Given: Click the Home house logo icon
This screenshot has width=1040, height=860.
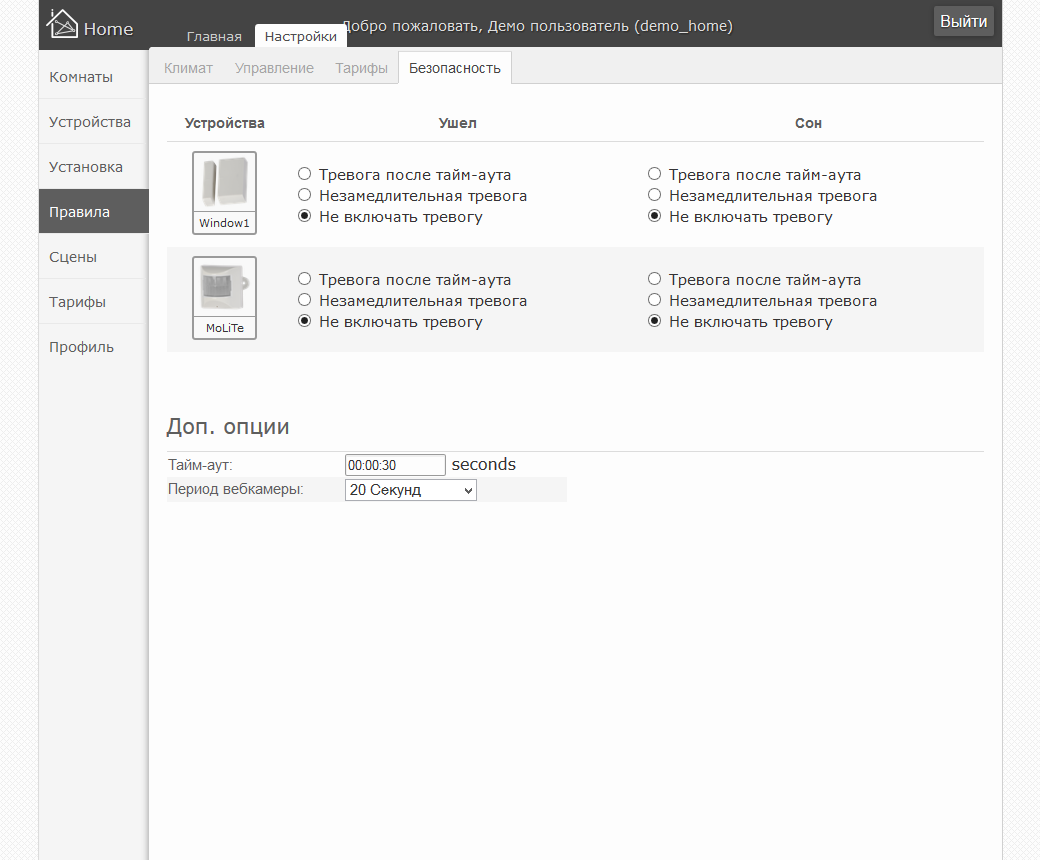Looking at the screenshot, I should click(62, 24).
